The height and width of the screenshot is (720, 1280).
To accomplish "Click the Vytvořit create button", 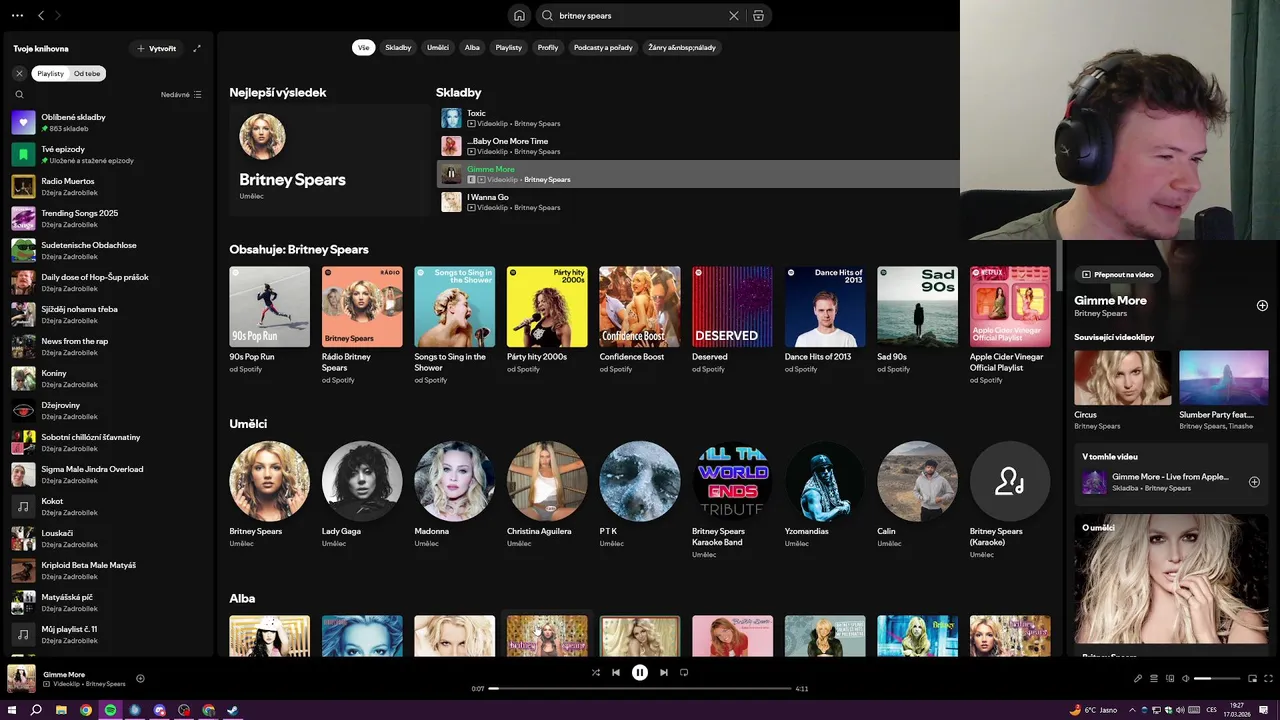I will 157,48.
